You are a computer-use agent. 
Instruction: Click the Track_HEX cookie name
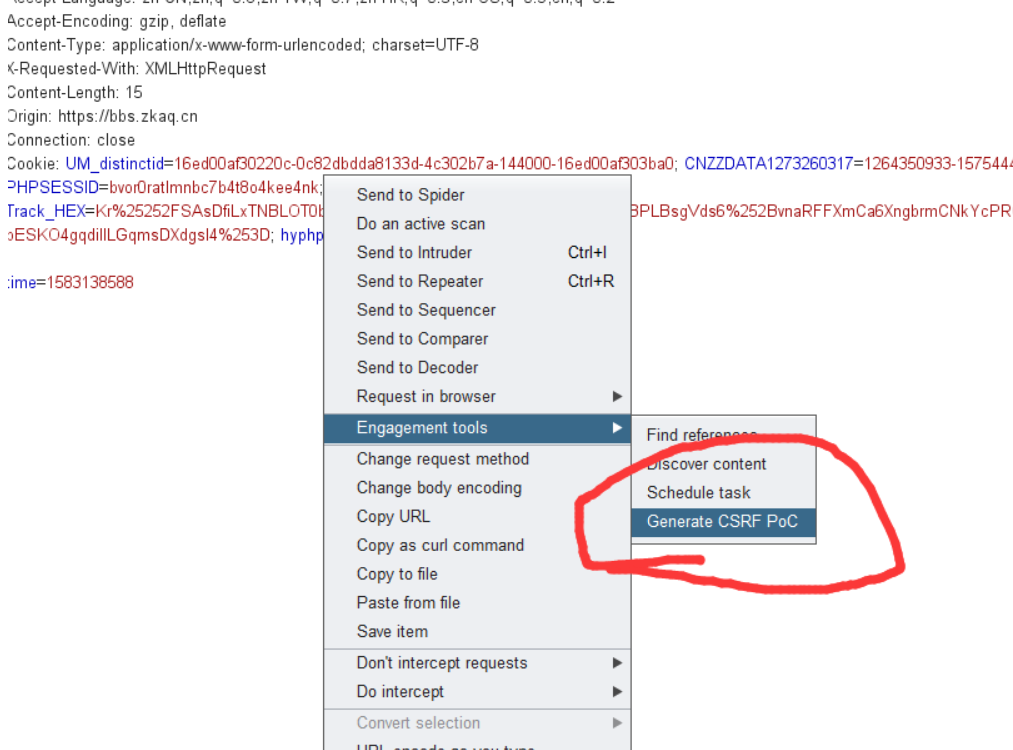46,211
